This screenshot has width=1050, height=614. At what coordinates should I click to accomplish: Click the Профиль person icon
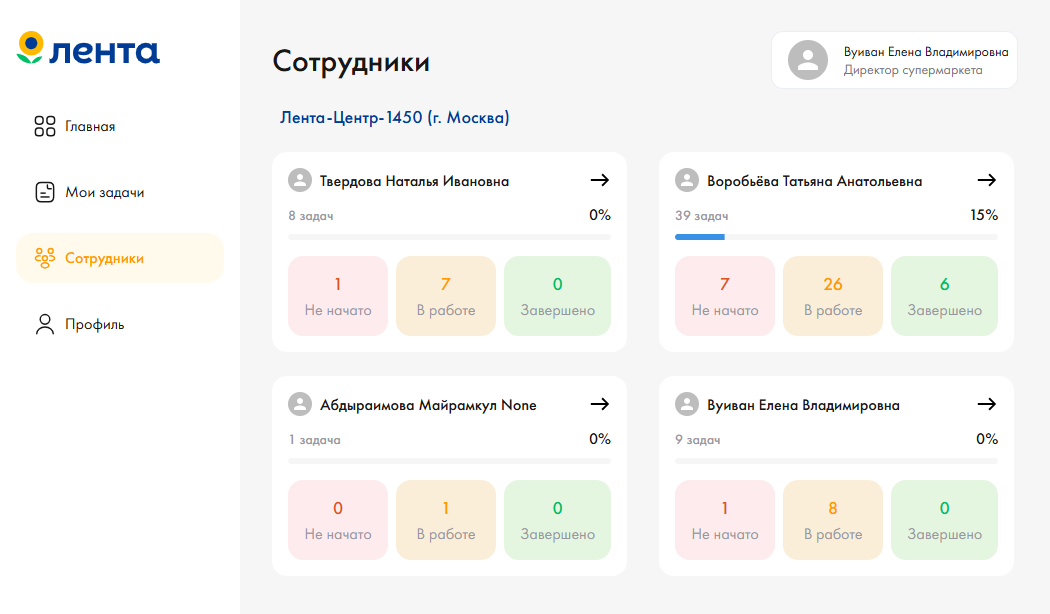[45, 324]
